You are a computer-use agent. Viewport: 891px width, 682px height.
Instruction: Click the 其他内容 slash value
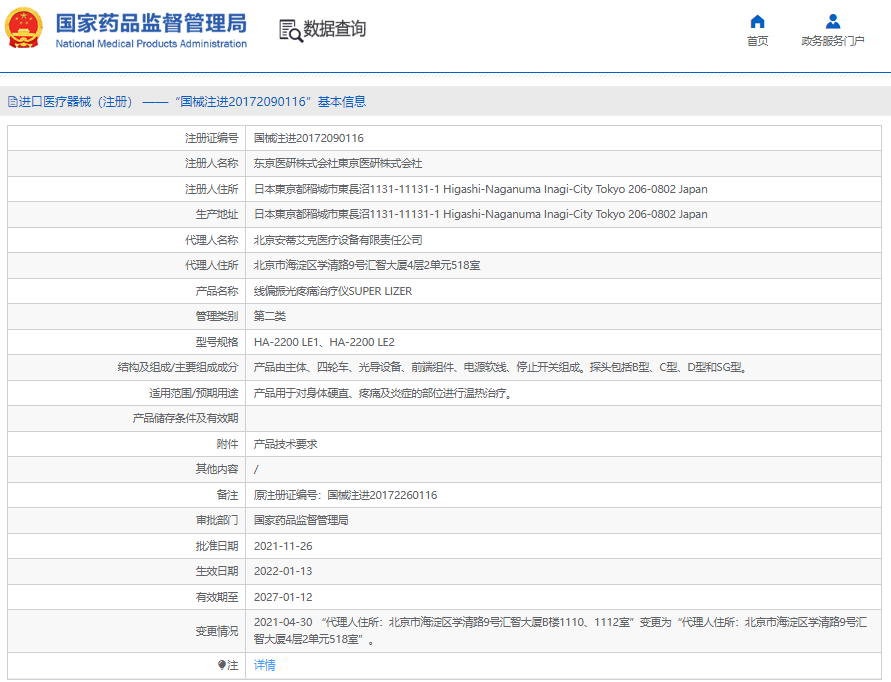point(256,469)
